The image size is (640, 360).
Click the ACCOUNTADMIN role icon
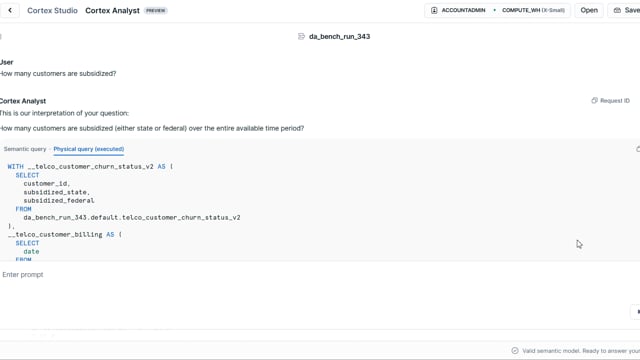click(x=434, y=10)
